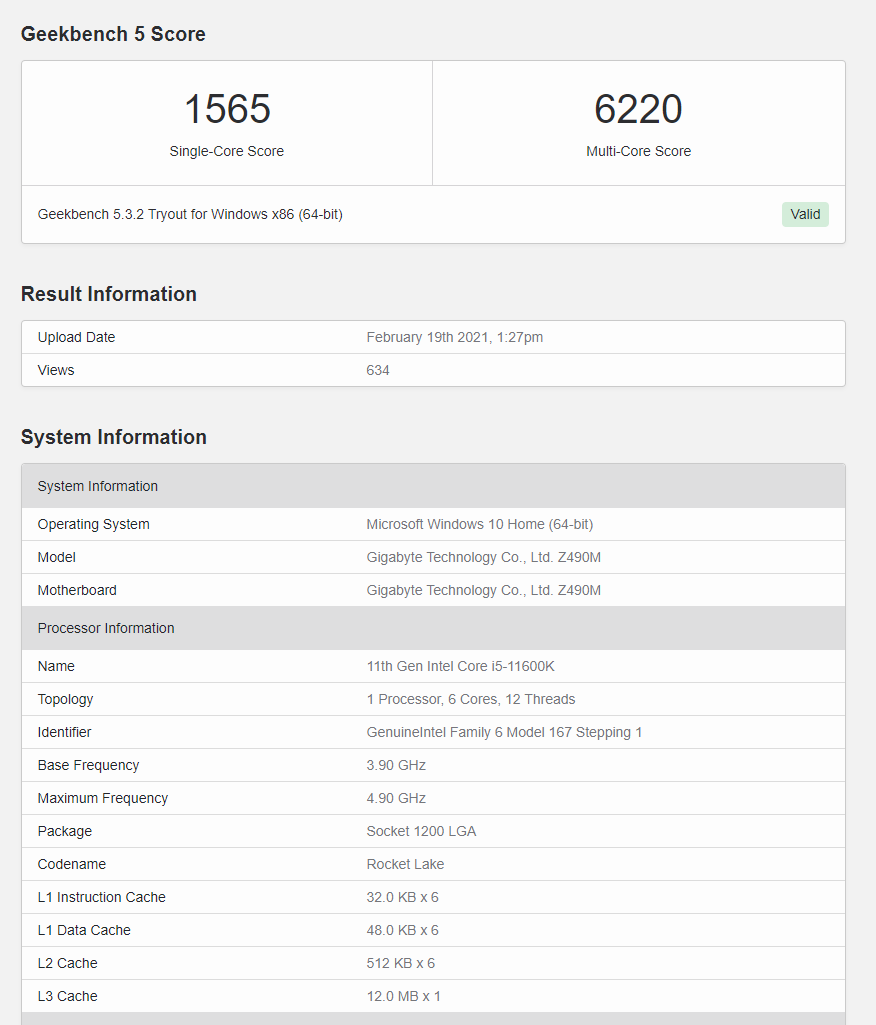Click the Identifier label
This screenshot has width=876, height=1025.
click(64, 732)
